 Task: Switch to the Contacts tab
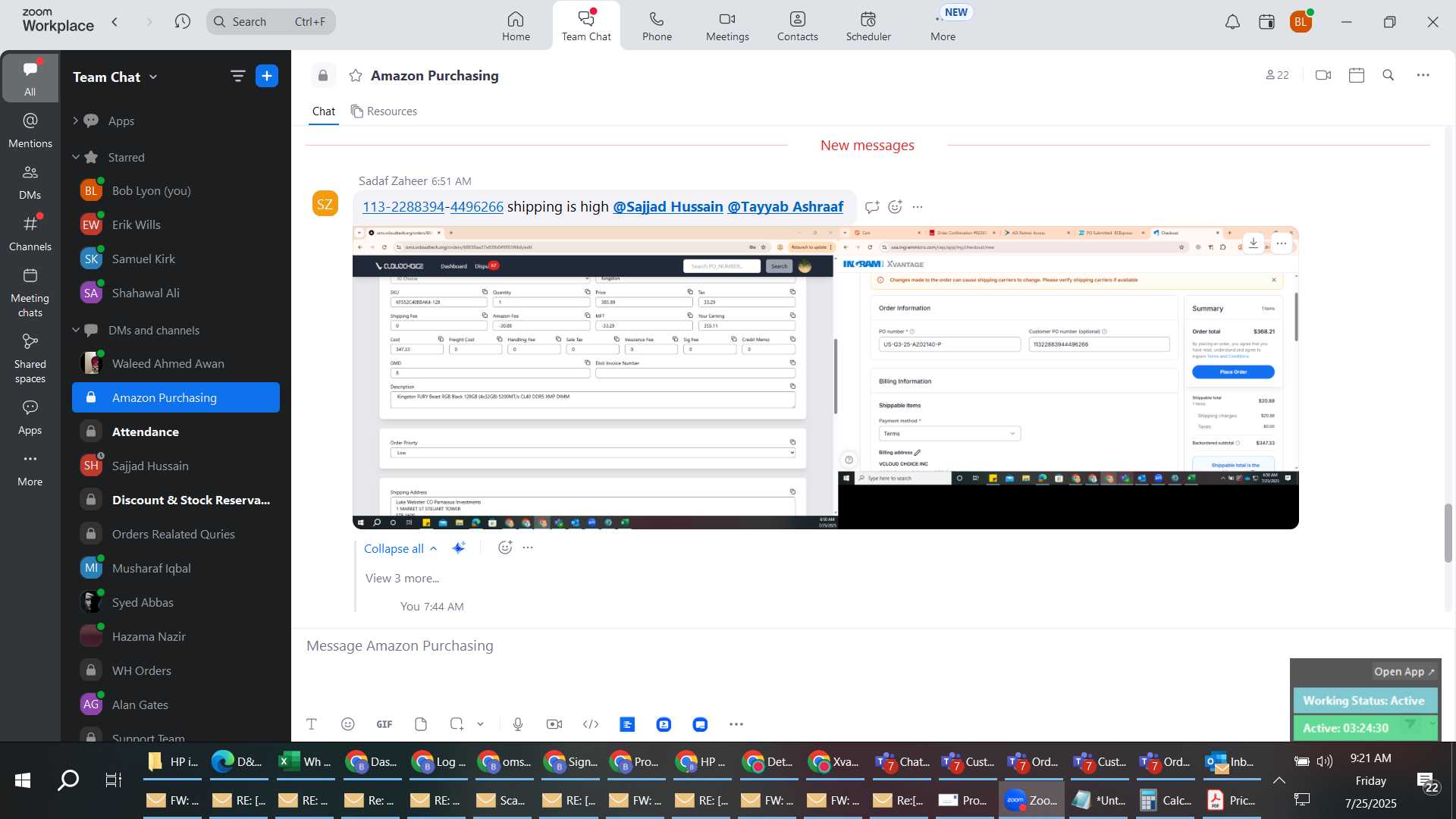point(798,26)
